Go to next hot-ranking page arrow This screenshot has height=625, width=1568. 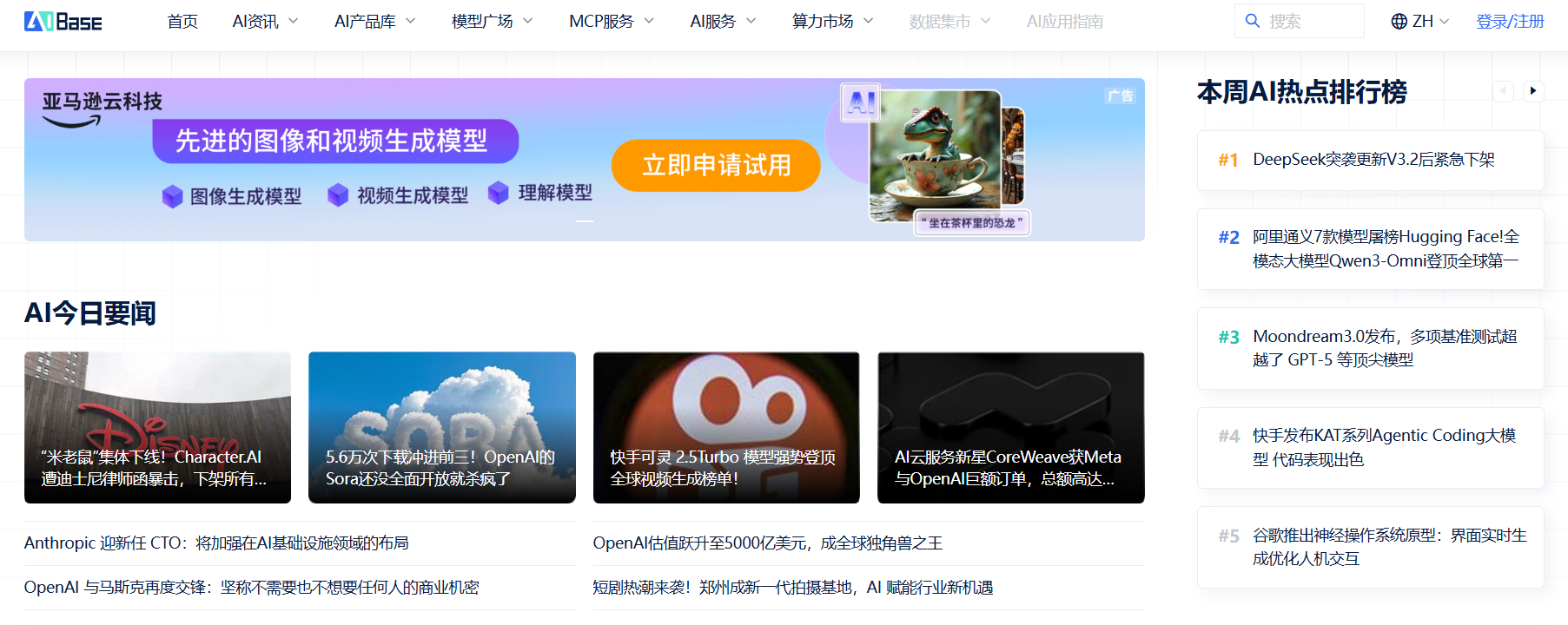(x=1533, y=90)
